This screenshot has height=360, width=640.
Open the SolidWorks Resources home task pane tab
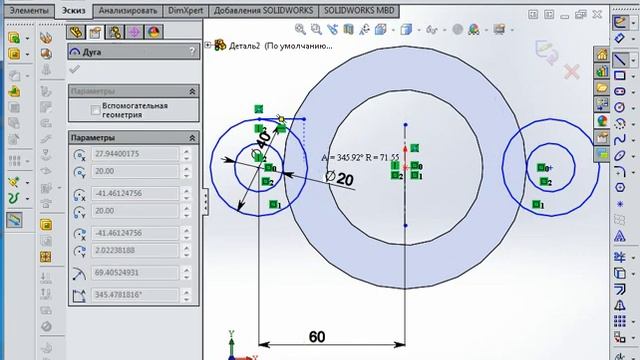pos(602,55)
